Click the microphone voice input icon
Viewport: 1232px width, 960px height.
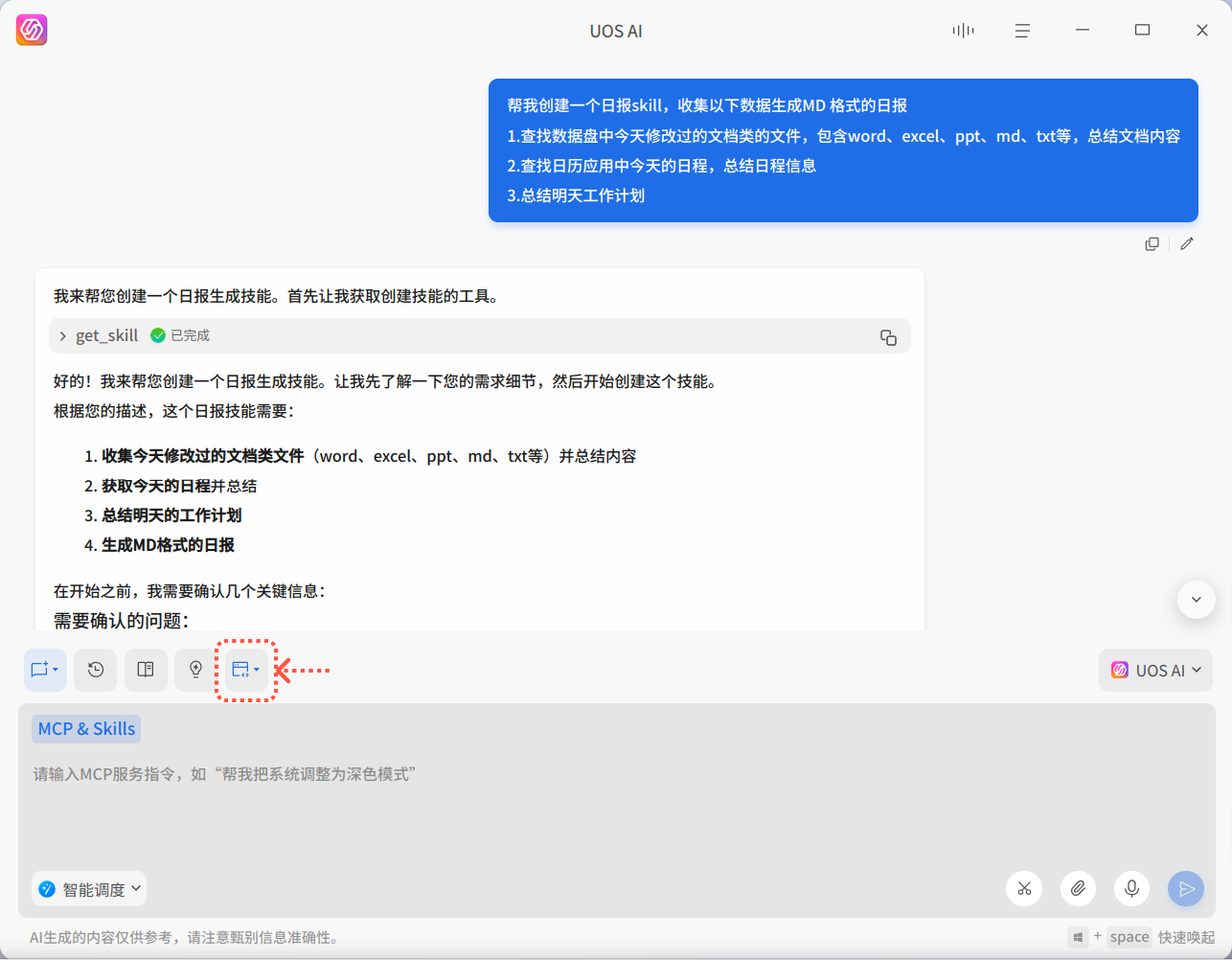coord(1130,888)
